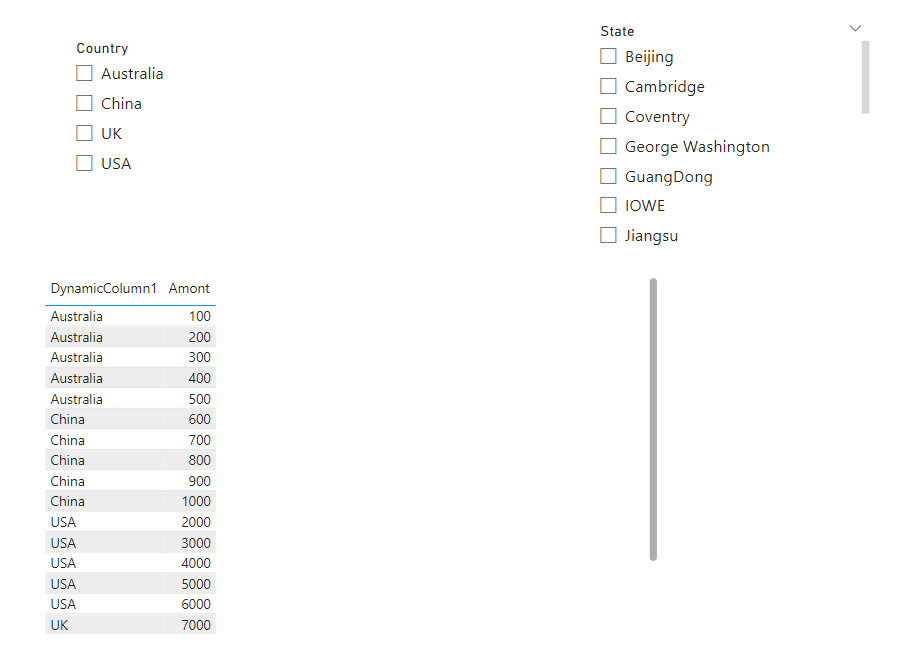This screenshot has height=646, width=913.
Task: Toggle the GuangDong state checkbox
Action: [608, 176]
